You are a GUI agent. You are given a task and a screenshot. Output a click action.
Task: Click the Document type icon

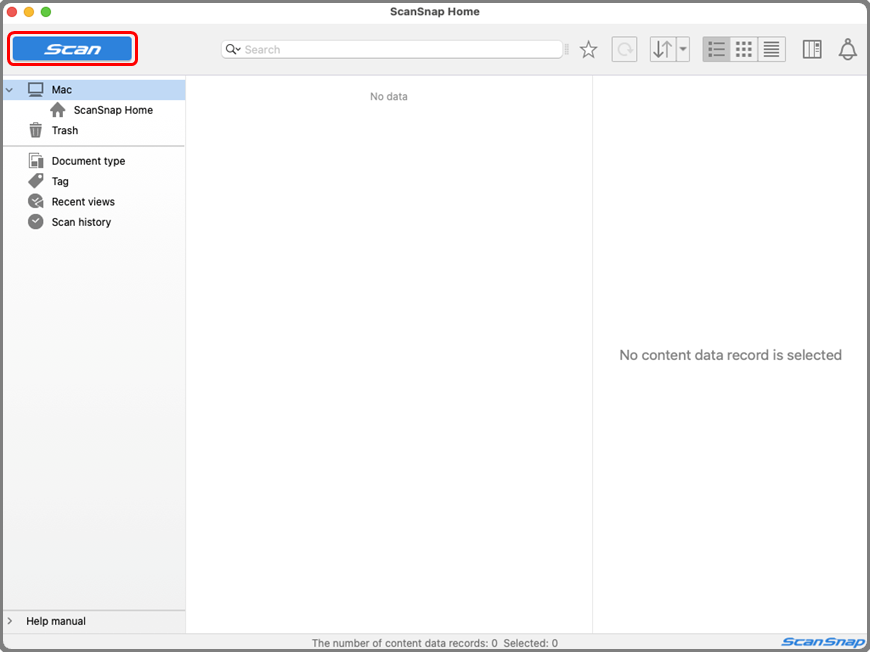pyautogui.click(x=36, y=161)
